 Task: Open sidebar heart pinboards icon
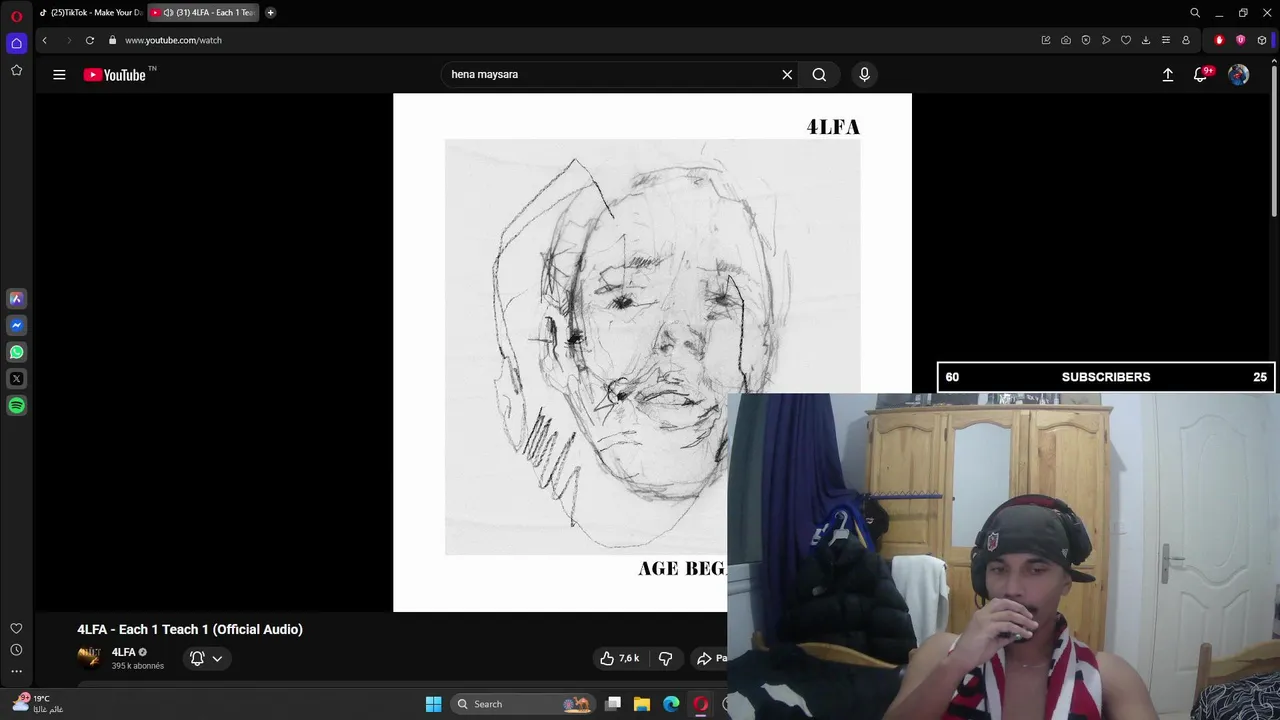click(16, 628)
